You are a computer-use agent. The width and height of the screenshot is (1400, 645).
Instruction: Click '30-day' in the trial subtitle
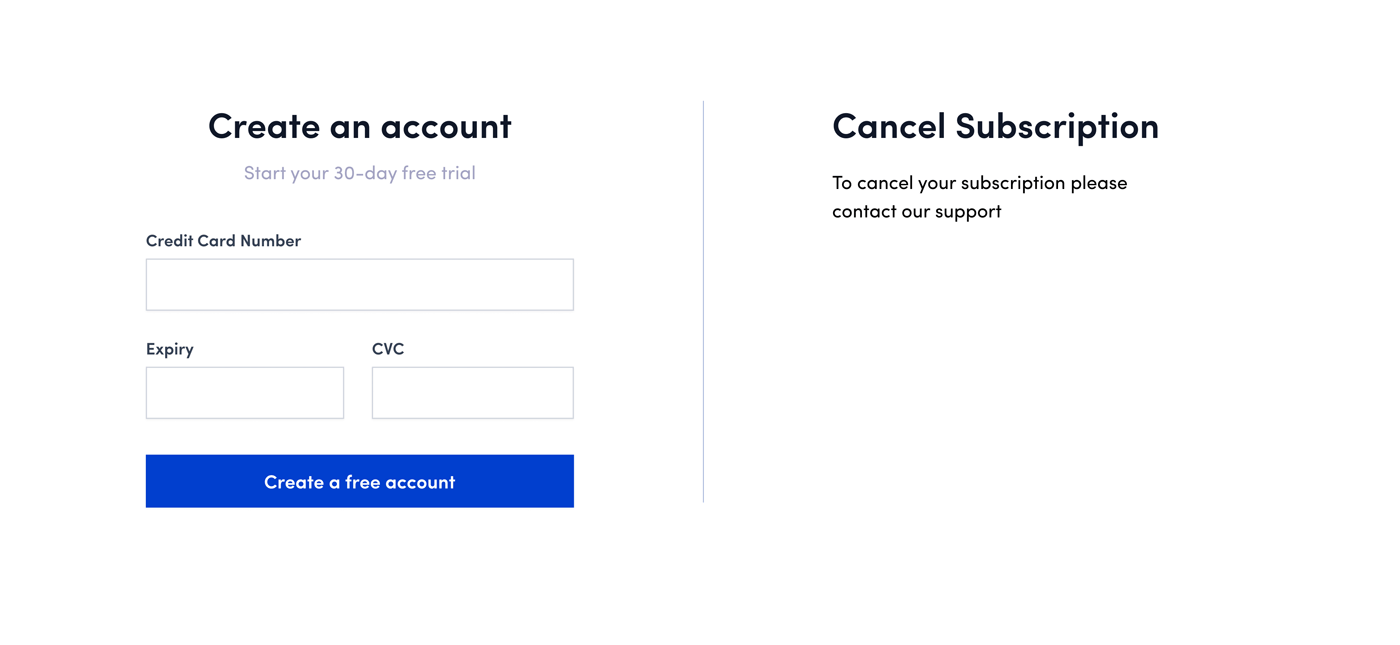pos(365,173)
